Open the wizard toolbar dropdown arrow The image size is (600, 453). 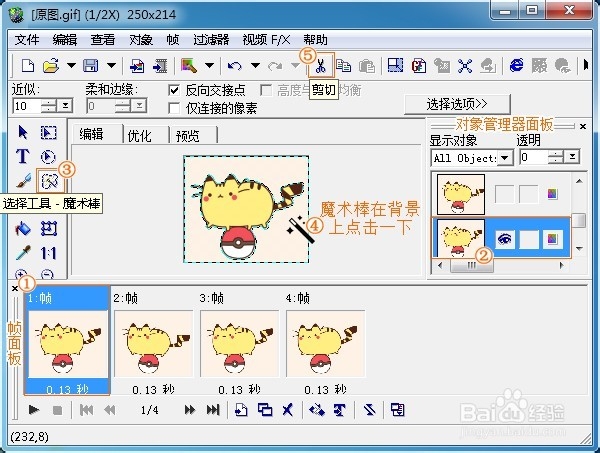click(209, 66)
